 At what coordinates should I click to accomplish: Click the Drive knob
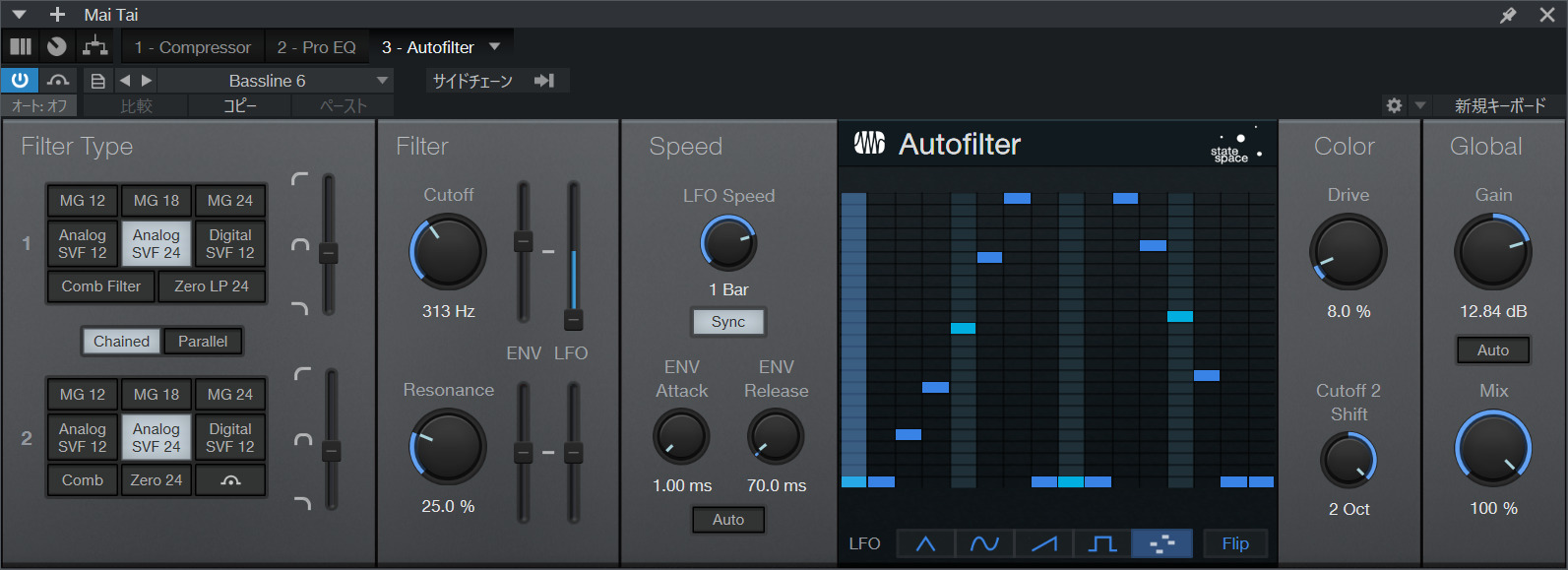pyautogui.click(x=1348, y=252)
